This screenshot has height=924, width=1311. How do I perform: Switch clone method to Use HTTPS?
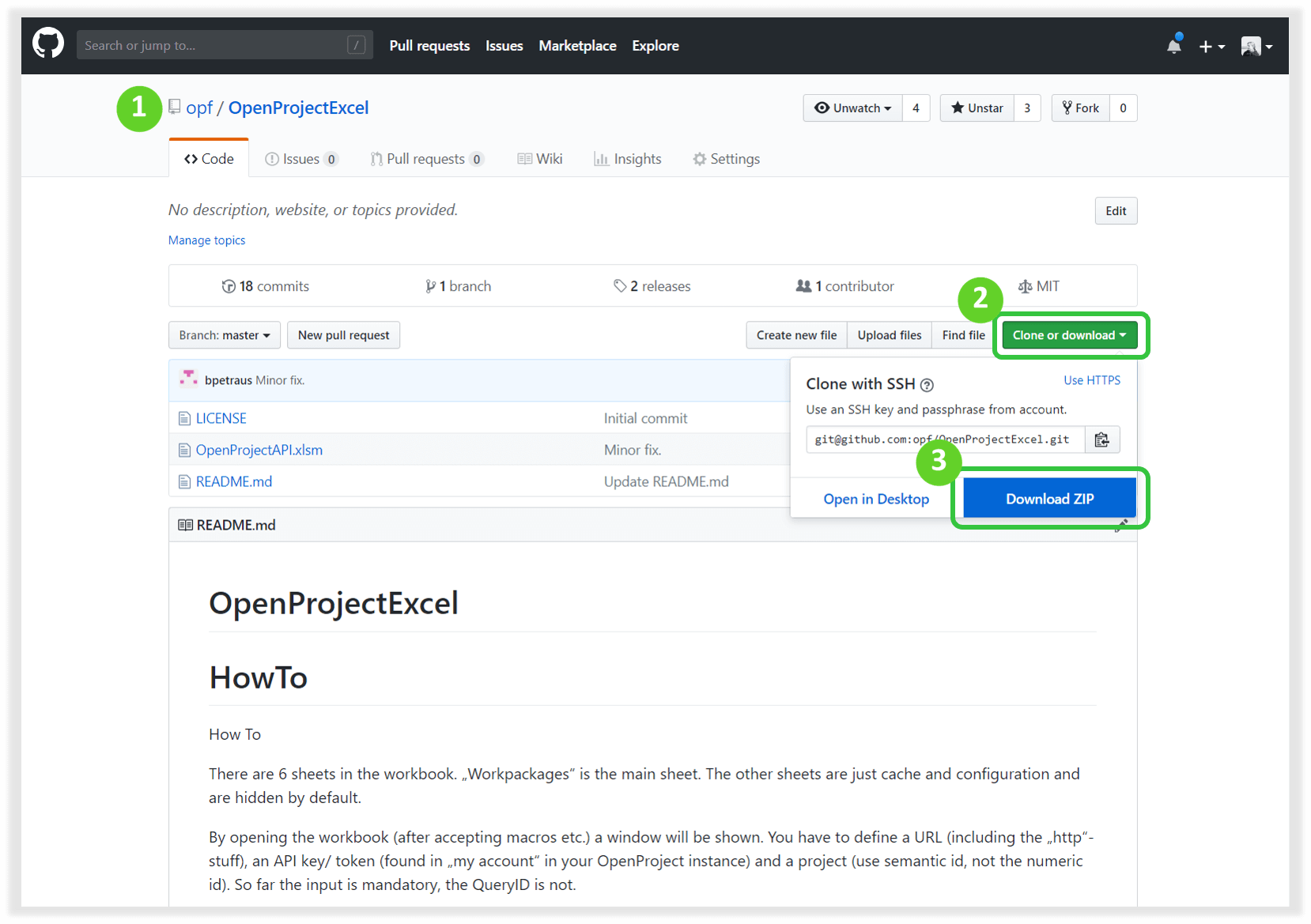pos(1091,380)
